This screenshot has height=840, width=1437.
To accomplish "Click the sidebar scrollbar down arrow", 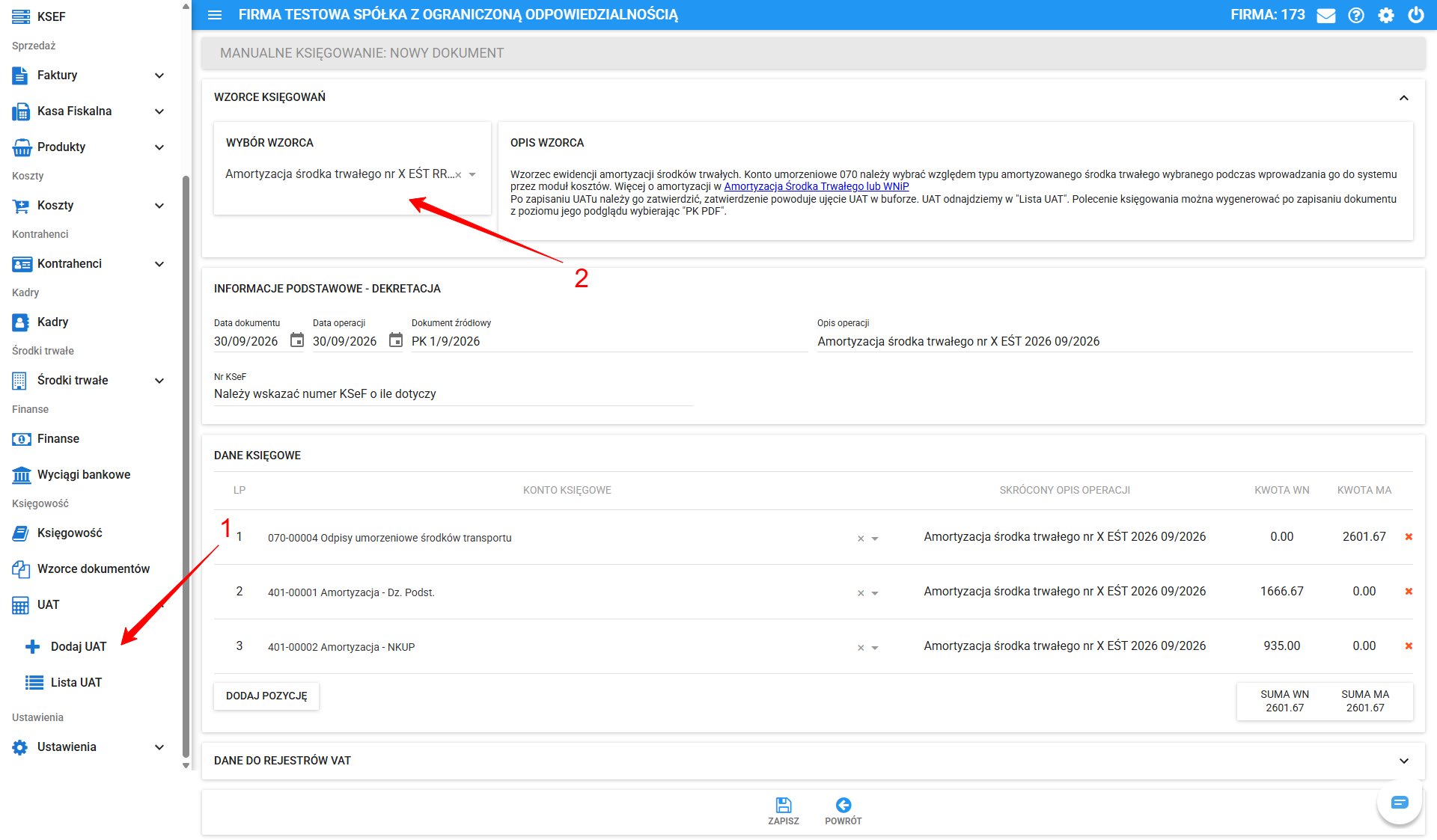I will coord(186,766).
